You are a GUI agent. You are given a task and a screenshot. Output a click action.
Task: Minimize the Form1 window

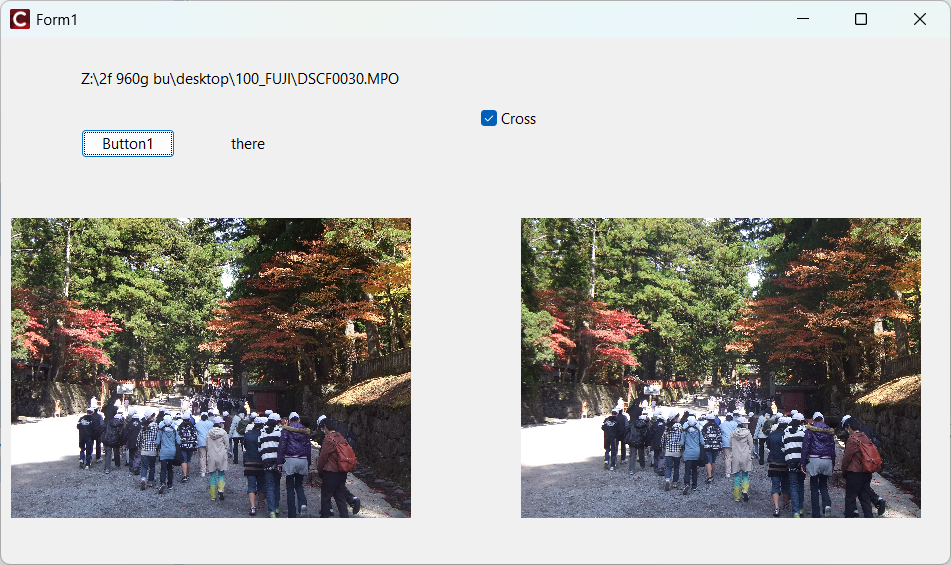click(x=803, y=19)
